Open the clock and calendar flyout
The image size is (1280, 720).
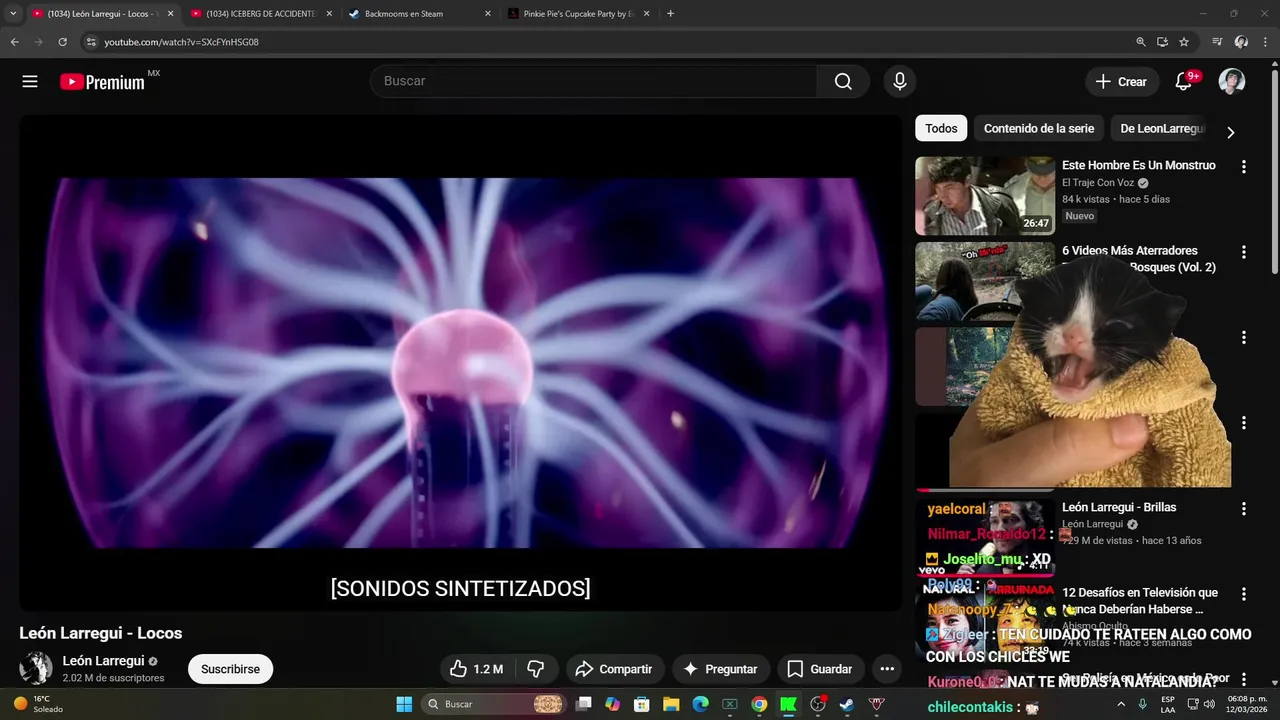point(1244,704)
